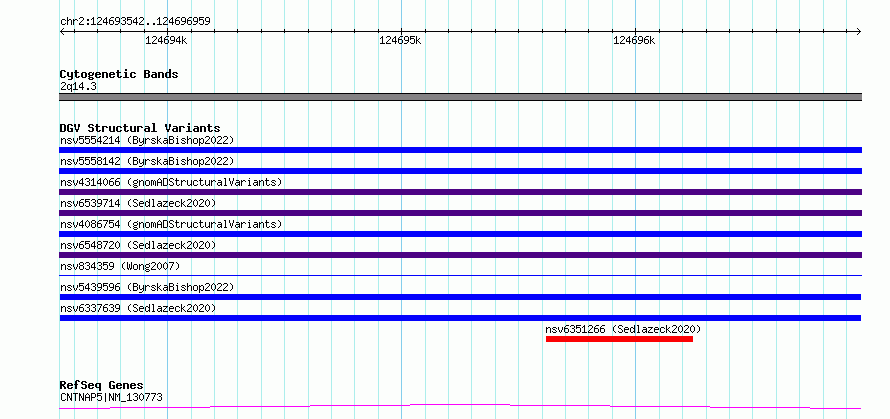
Task: Click the purple bar under nsv6539714
Action: (x=460, y=213)
